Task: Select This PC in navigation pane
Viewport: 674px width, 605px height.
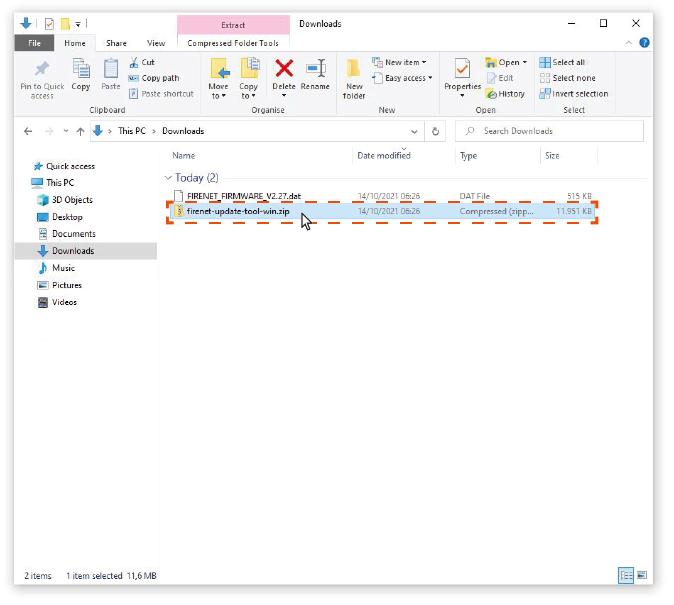Action: coord(60,183)
